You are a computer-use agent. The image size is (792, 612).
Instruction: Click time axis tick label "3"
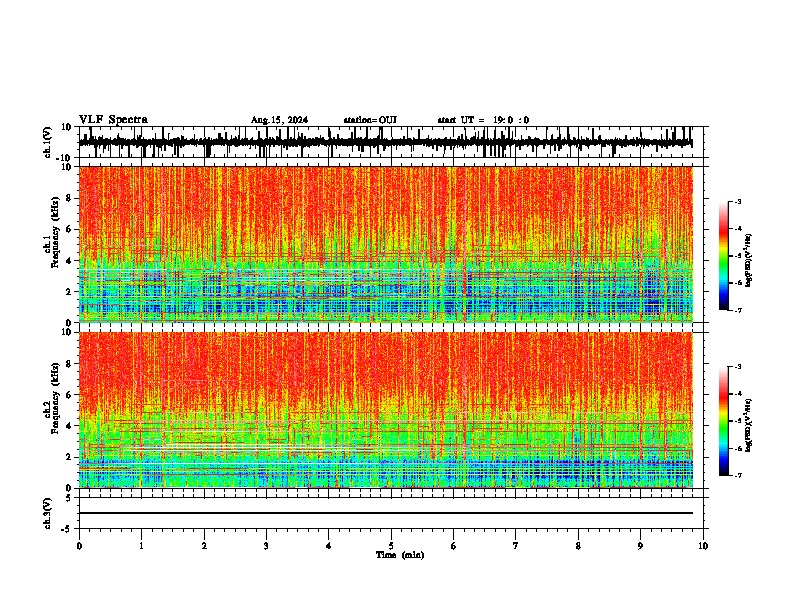[266, 546]
